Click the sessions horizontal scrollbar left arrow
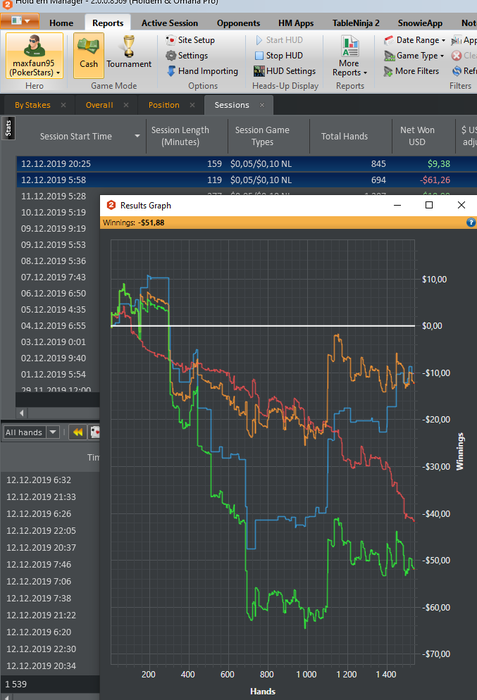 tap(21, 413)
